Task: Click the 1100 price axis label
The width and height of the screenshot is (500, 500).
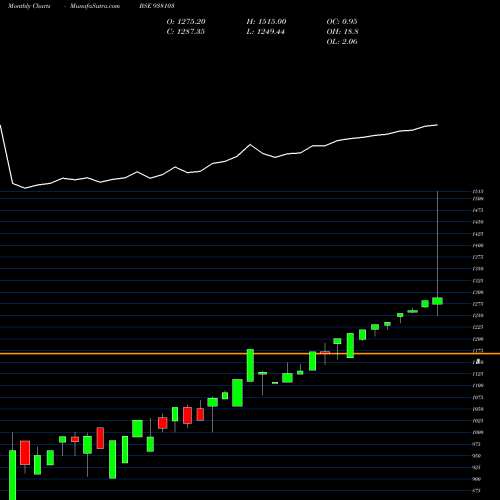Action: pos(478,386)
